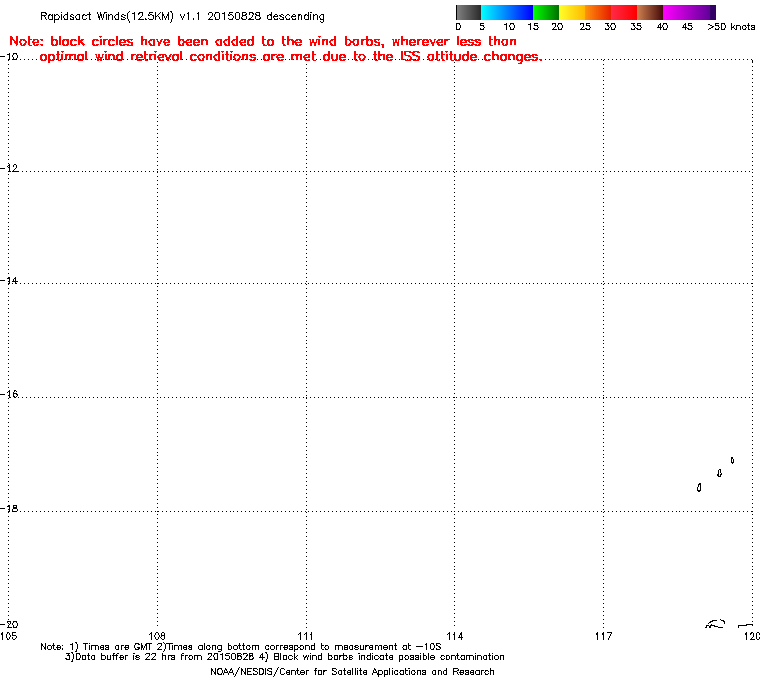Click the orange 25-30 knots color segment
The image size is (760, 688).
click(x=598, y=12)
